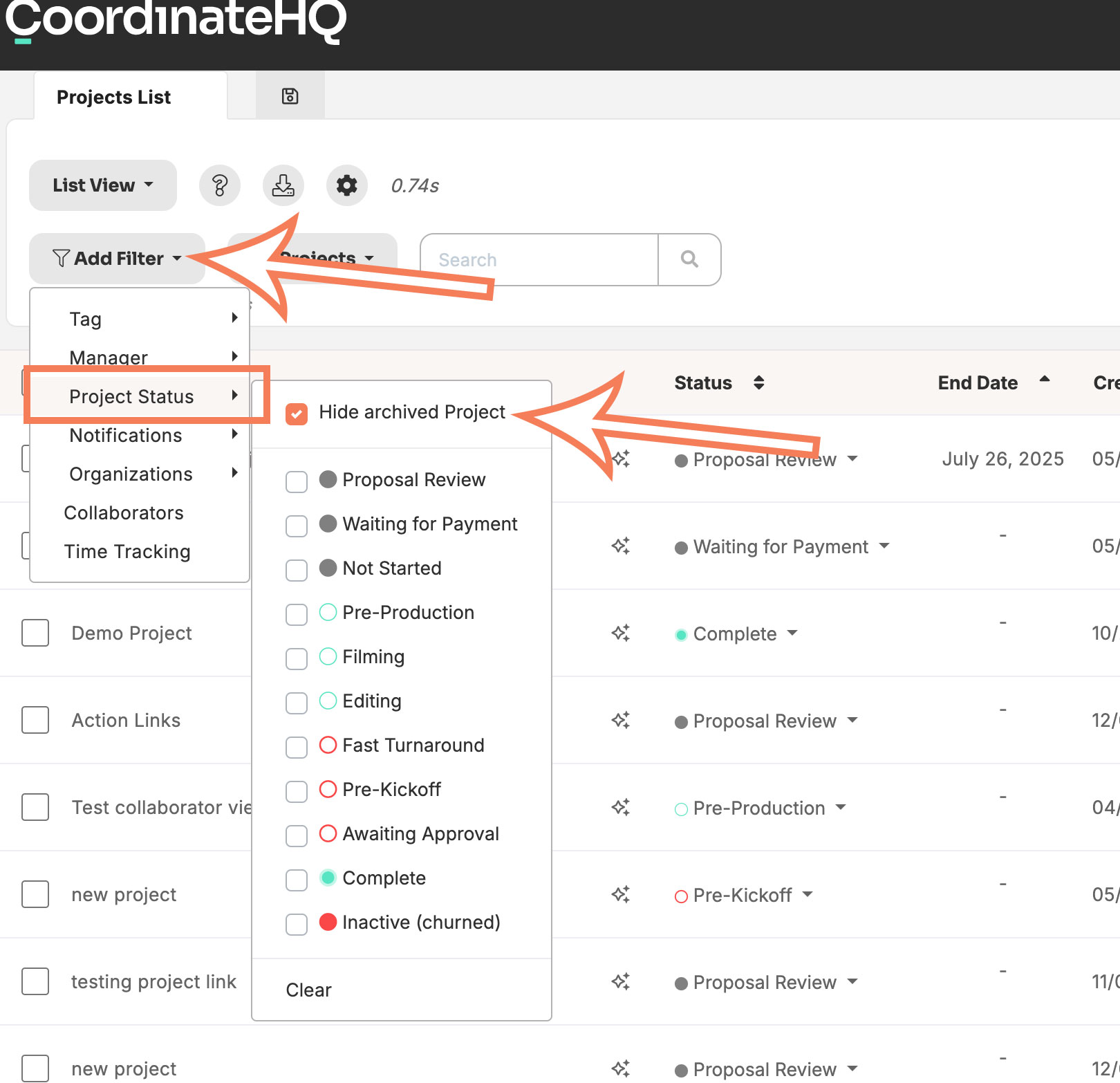This screenshot has width=1120, height=1083.
Task: Click the search magnifier button
Action: [689, 259]
